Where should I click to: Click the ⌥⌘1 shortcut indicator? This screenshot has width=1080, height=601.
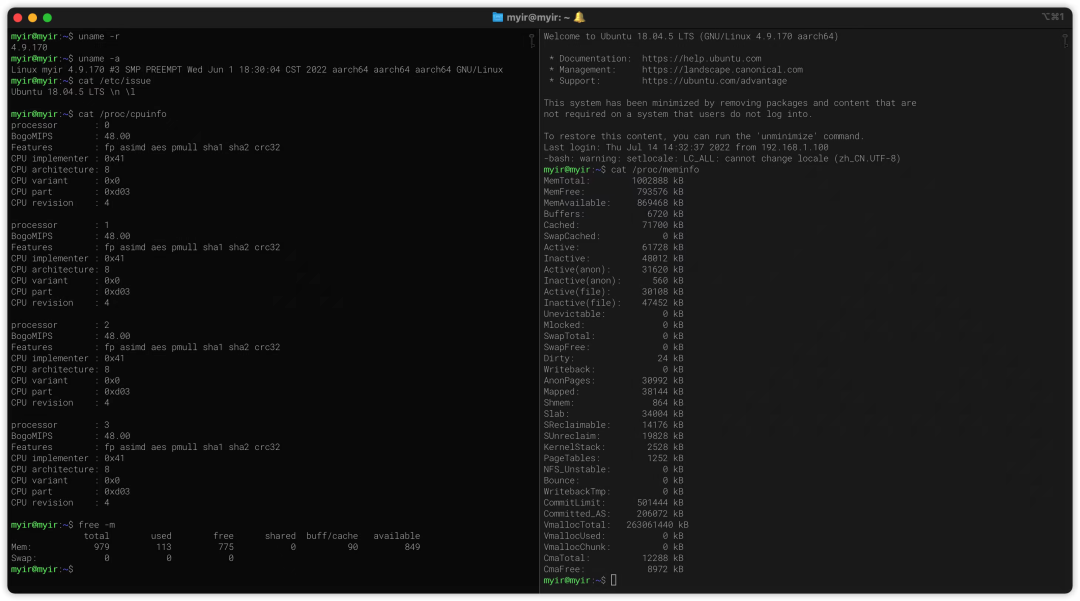pos(1053,17)
